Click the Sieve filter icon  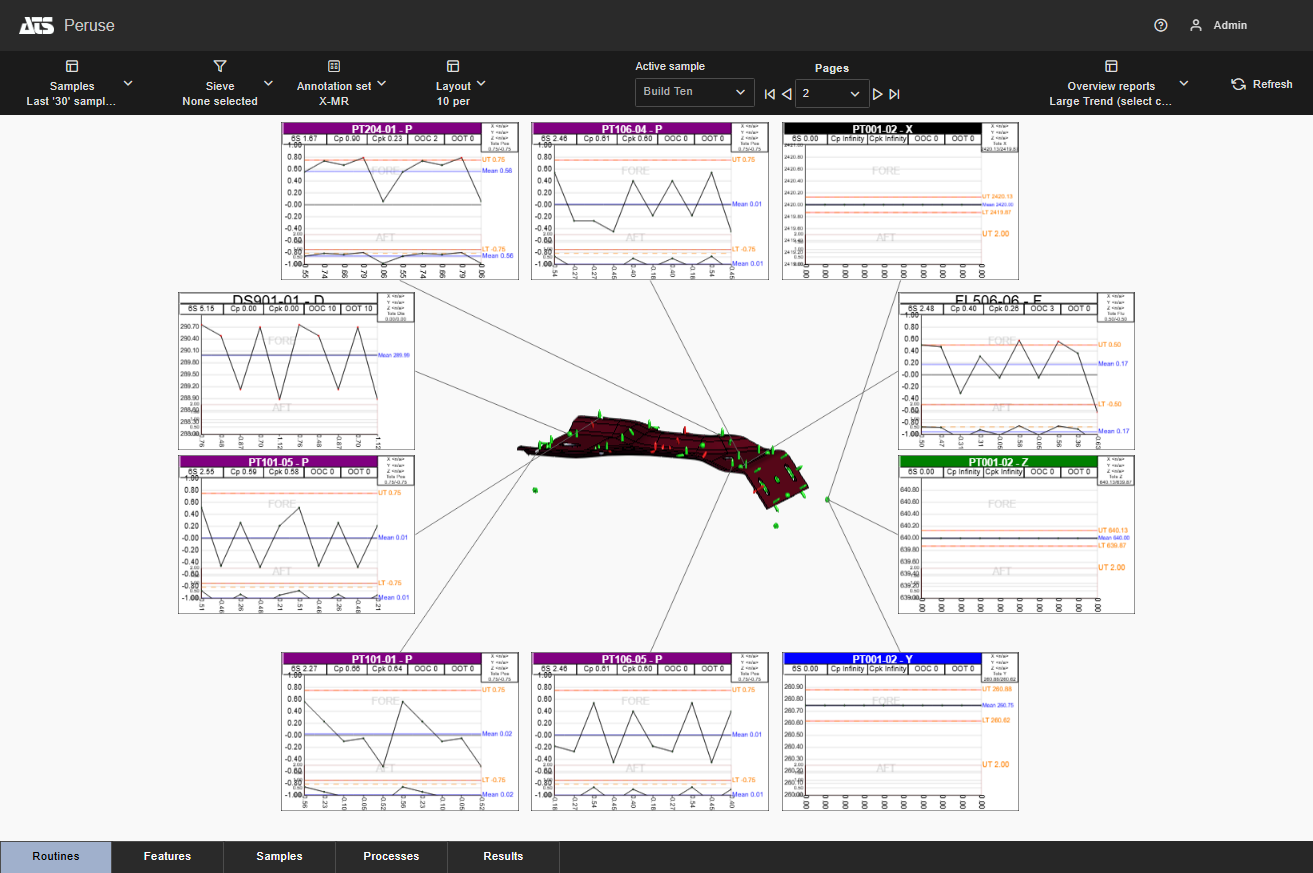pyautogui.click(x=220, y=66)
